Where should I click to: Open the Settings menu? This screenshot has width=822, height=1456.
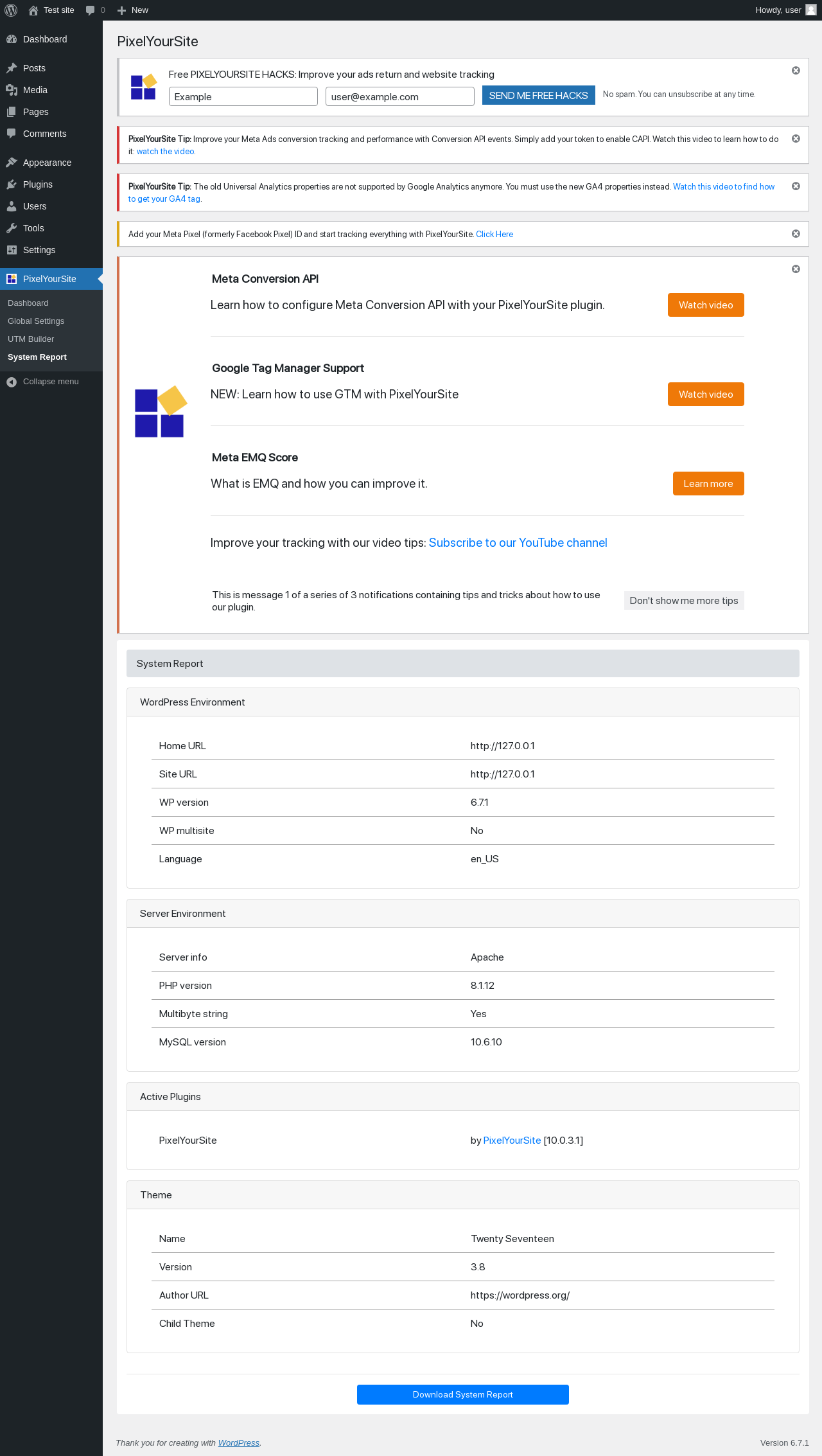pos(51,250)
